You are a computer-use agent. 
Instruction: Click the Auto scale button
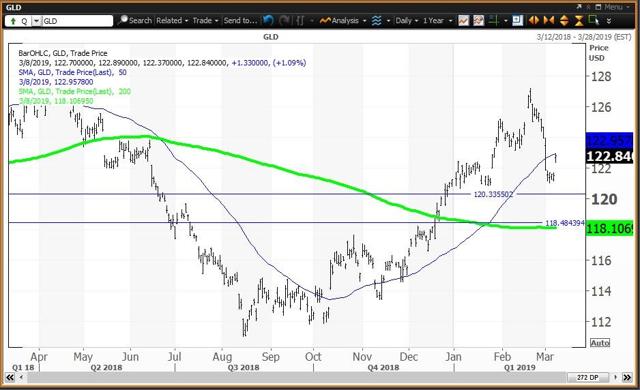(600, 343)
